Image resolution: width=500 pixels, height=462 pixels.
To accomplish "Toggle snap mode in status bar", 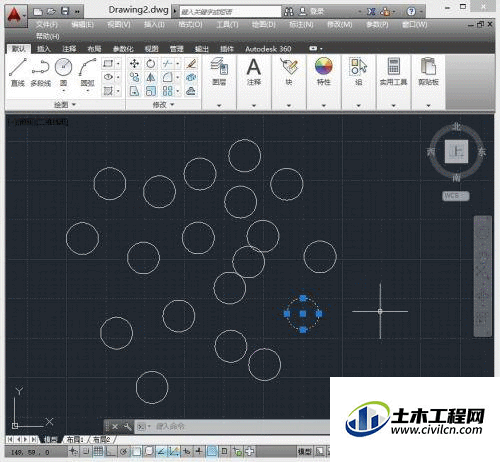I will tap(86, 452).
